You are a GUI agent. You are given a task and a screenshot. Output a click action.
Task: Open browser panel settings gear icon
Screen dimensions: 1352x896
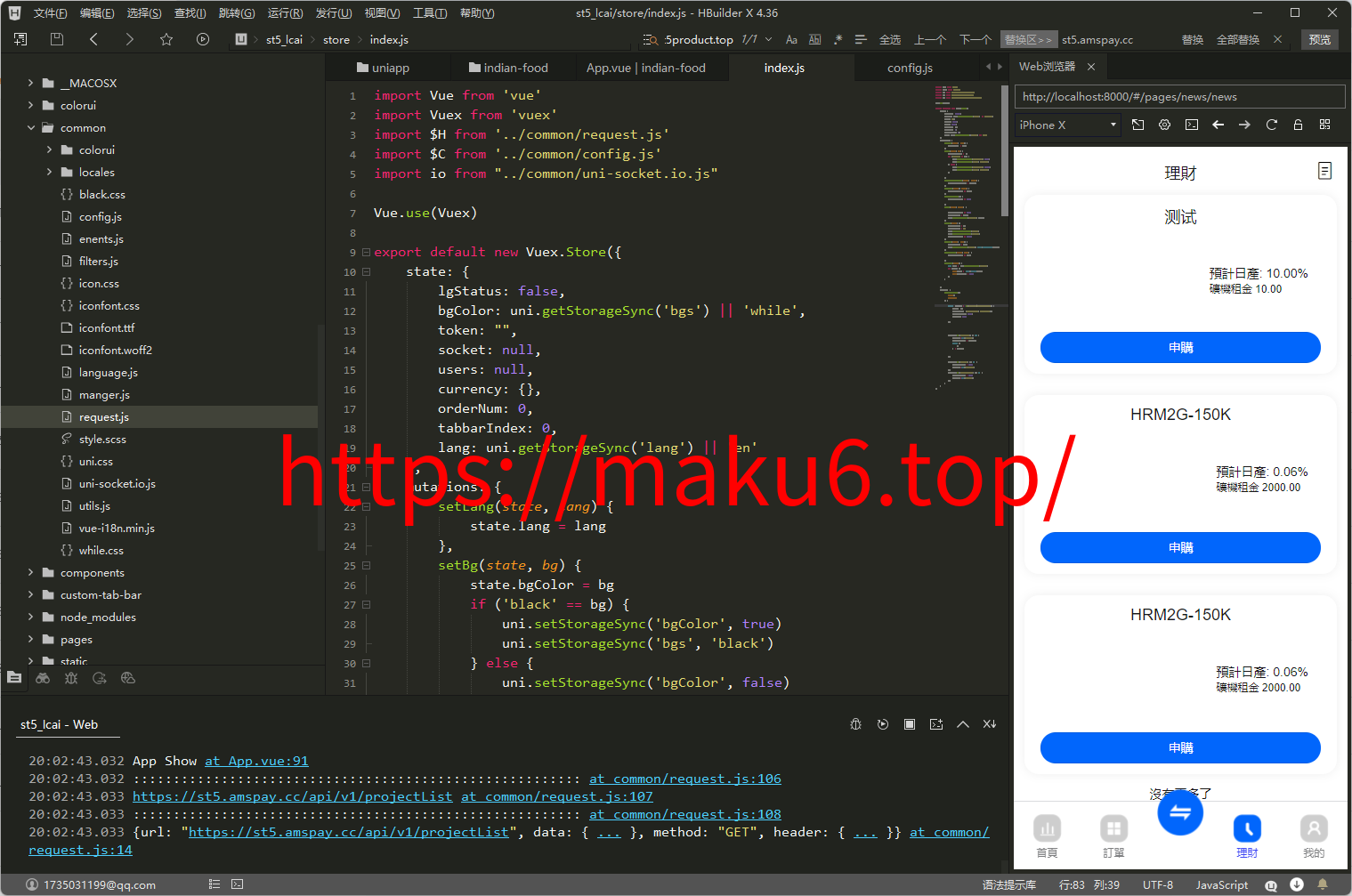pyautogui.click(x=1165, y=125)
